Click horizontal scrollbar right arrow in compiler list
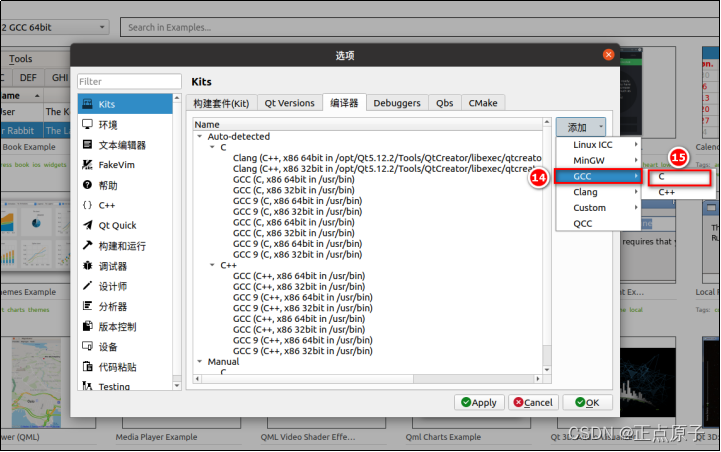Image resolution: width=721 pixels, height=452 pixels. pyautogui.click(x=538, y=379)
